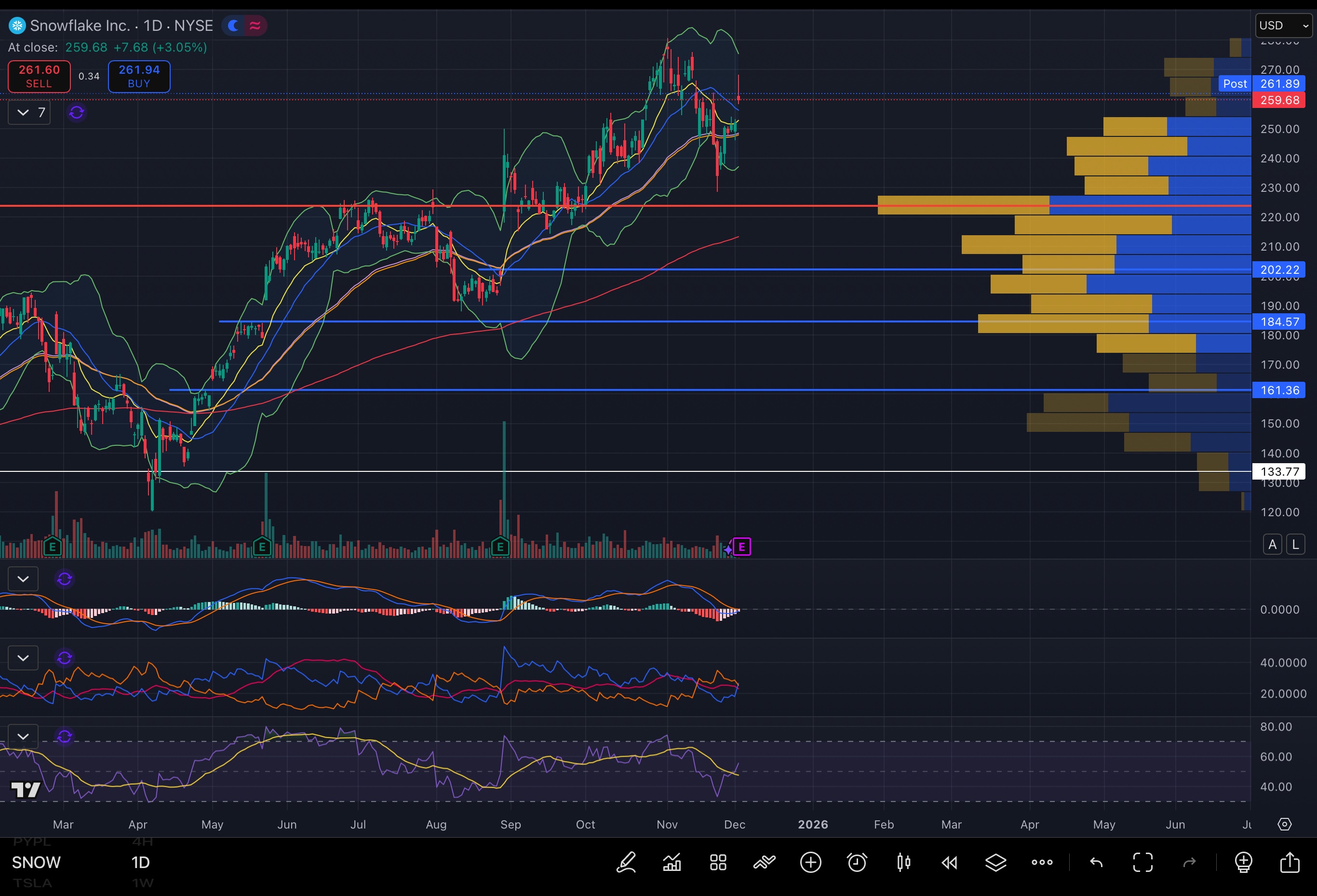Start bar replay with rewind icon
This screenshot has height=896, width=1317.
[949, 863]
